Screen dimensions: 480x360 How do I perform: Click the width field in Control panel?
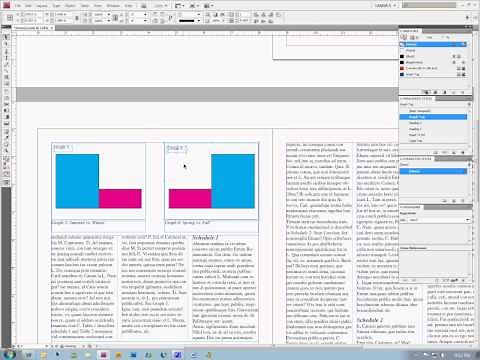click(62, 14)
